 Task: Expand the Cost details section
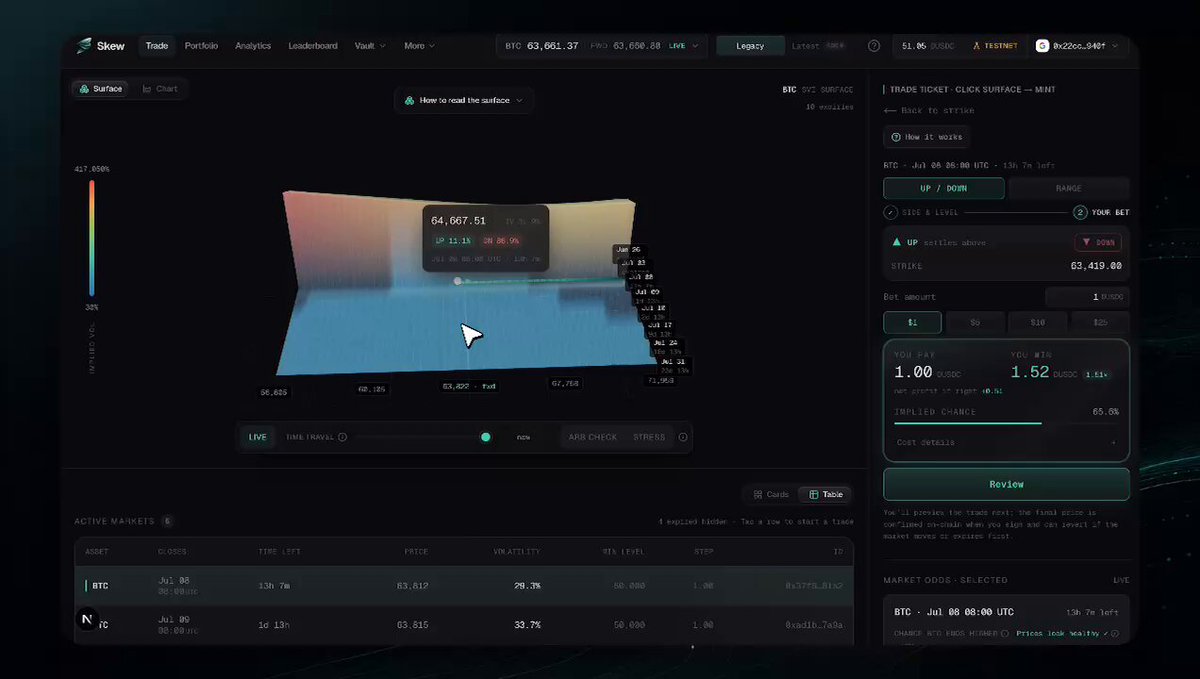1006,442
